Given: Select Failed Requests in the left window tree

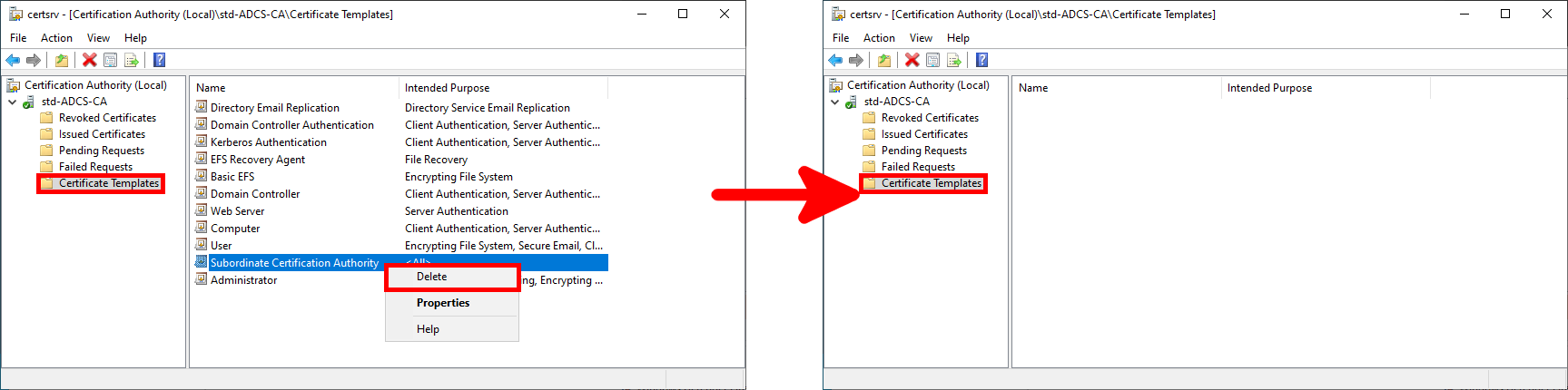Looking at the screenshot, I should pyautogui.click(x=95, y=167).
